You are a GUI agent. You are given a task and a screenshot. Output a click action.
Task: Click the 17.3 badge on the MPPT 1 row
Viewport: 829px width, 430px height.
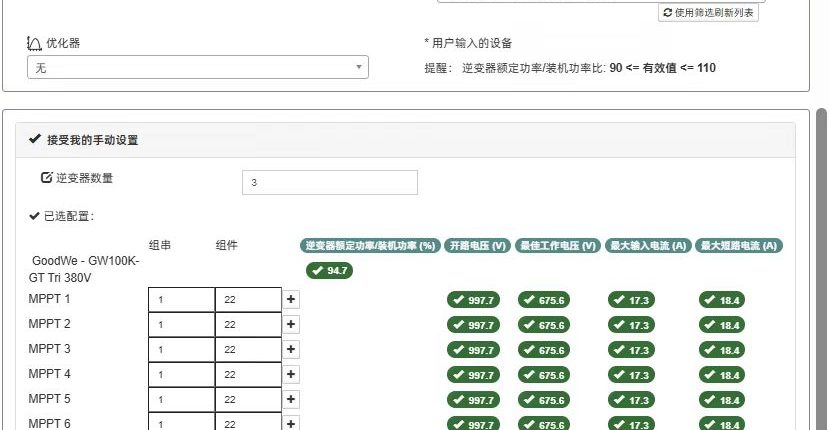631,300
